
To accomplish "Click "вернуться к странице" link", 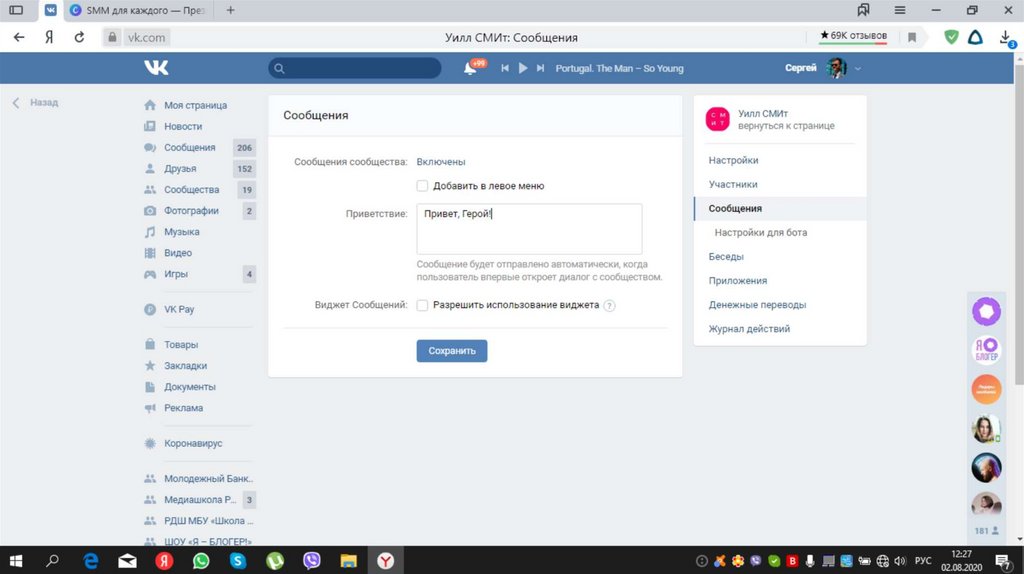I will 786,126.
